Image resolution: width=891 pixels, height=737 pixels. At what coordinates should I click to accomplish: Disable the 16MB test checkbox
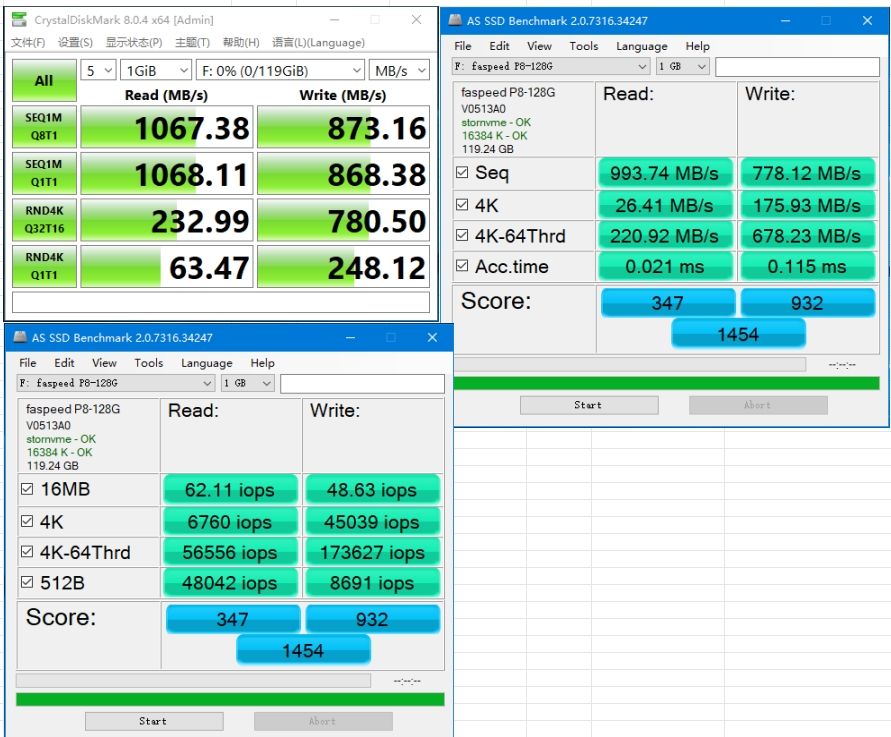(x=28, y=490)
